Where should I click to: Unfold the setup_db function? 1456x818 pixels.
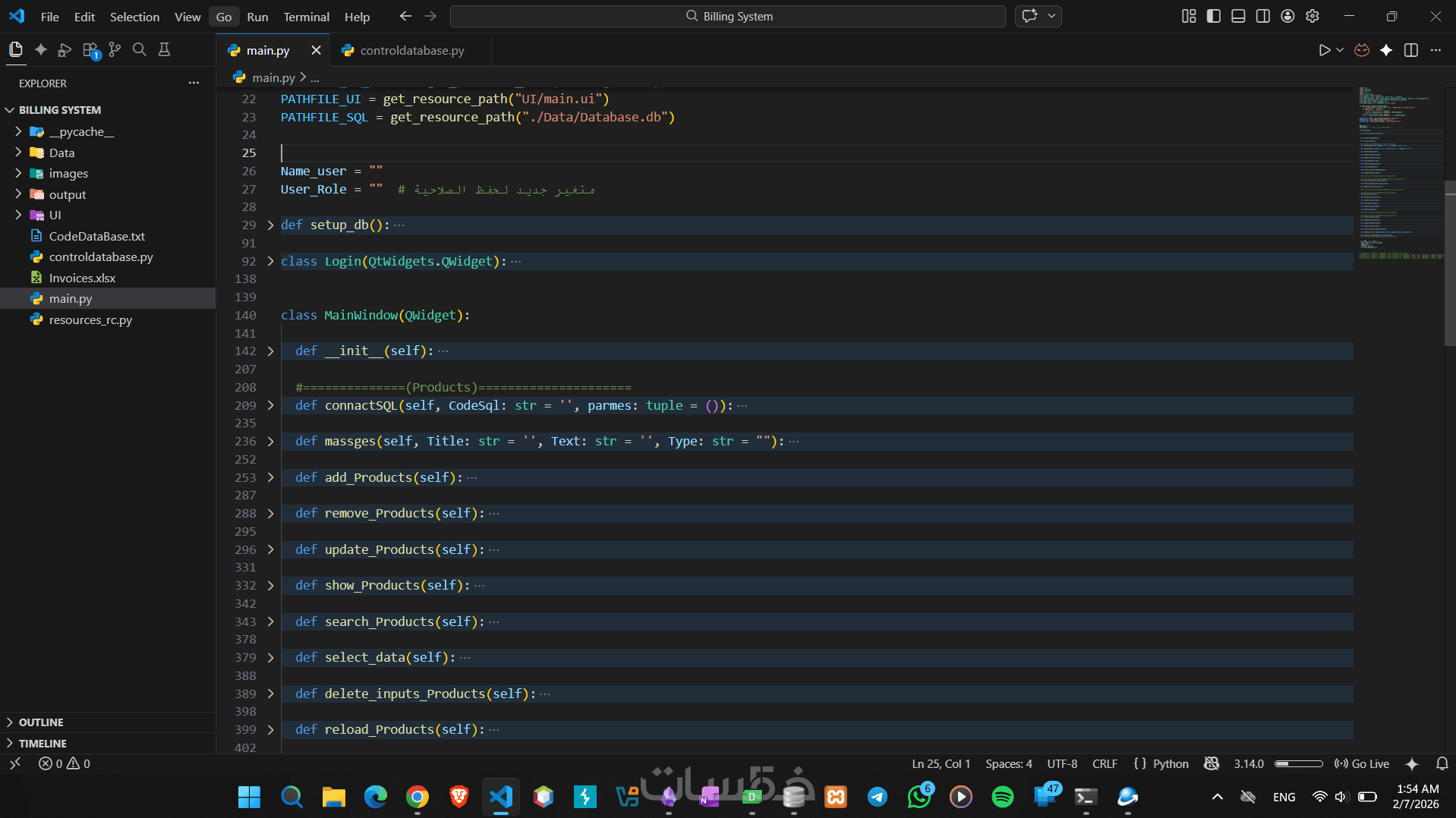tap(270, 225)
